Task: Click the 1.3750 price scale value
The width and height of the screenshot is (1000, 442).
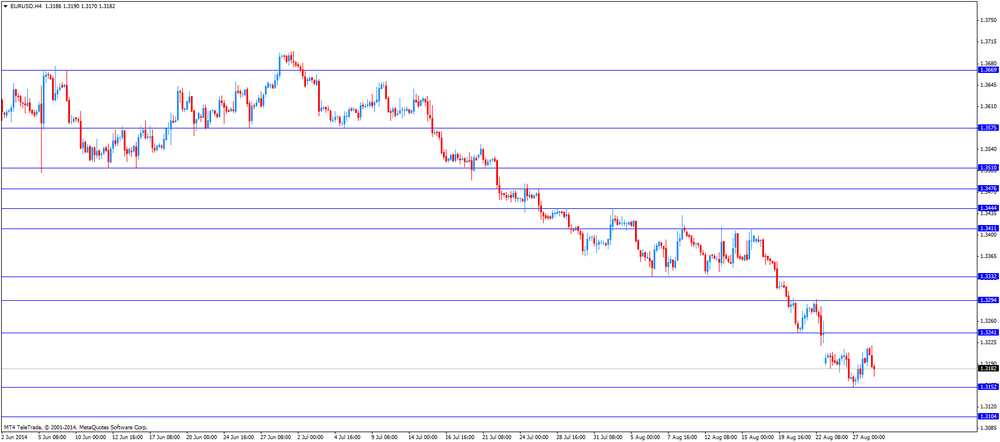Action: (x=989, y=20)
